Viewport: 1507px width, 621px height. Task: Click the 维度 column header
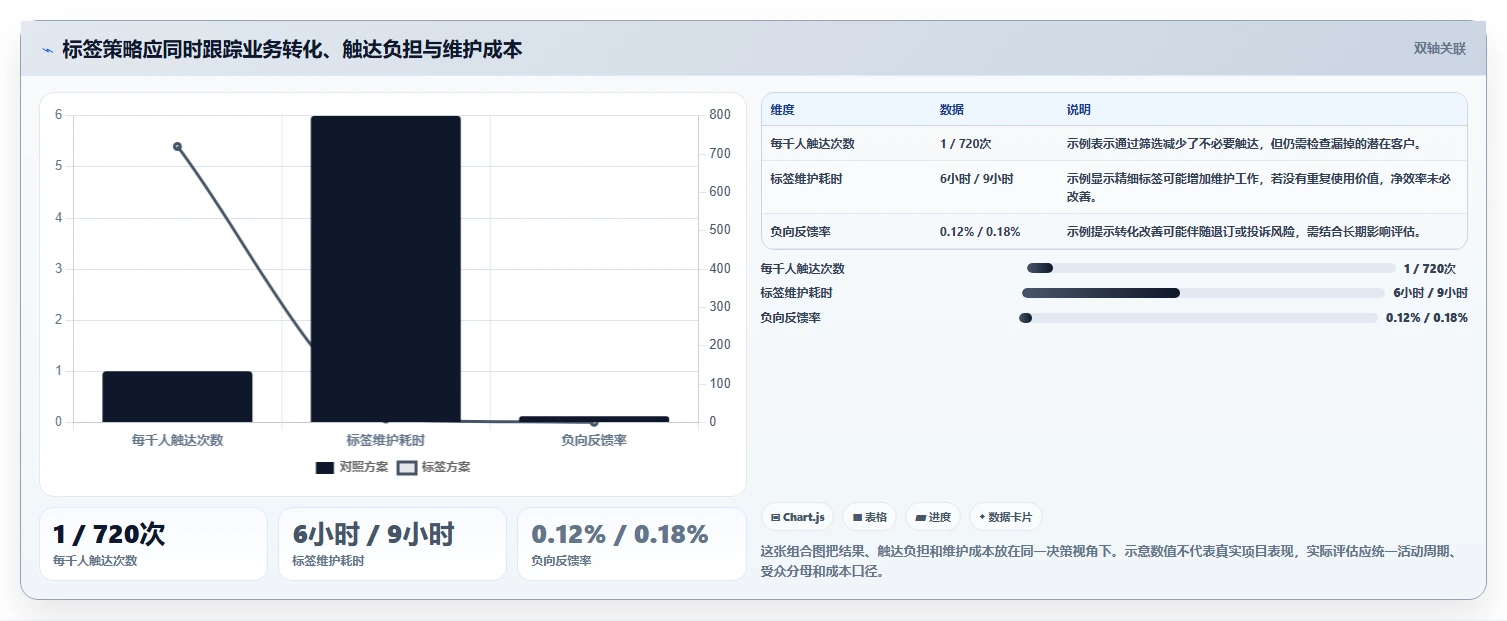click(783, 110)
